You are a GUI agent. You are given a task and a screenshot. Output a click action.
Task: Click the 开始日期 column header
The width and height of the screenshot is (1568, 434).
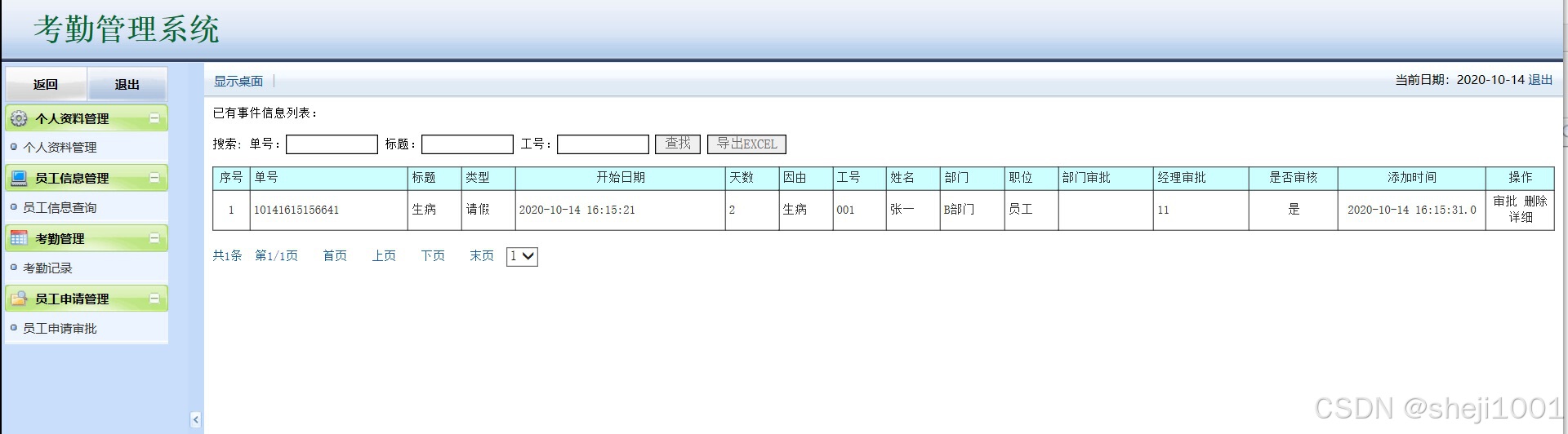pyautogui.click(x=621, y=178)
